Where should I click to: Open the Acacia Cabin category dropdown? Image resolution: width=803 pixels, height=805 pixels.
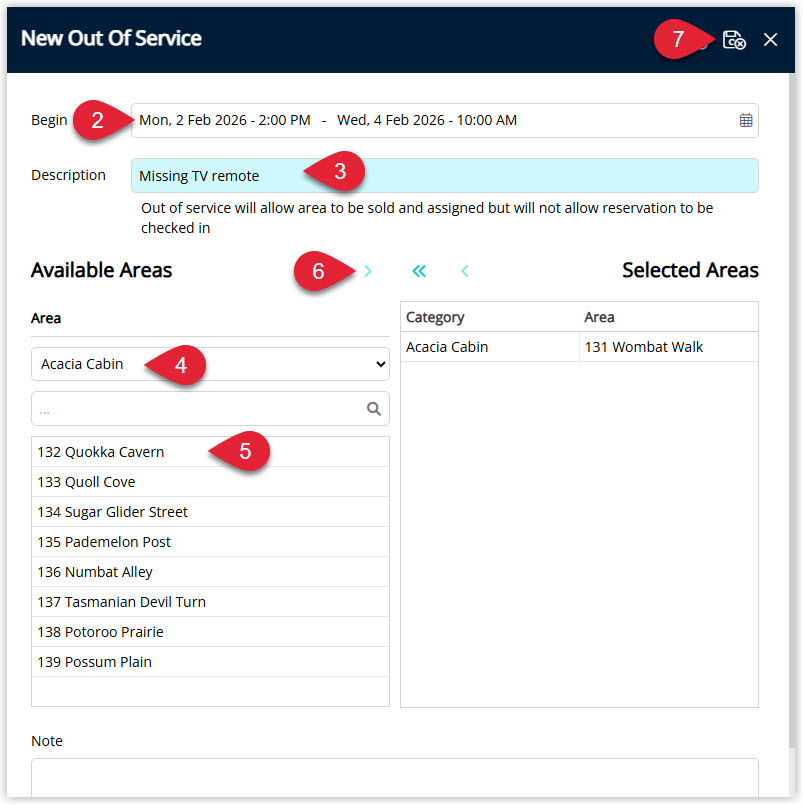[210, 364]
